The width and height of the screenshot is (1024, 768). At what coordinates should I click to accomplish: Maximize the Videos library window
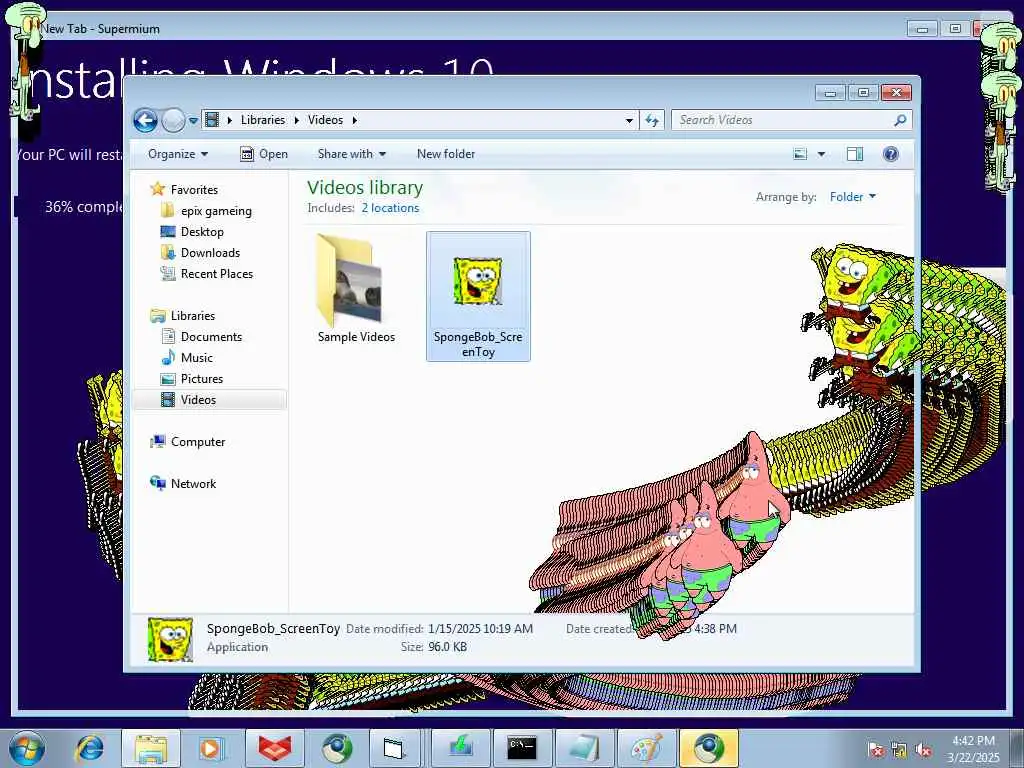863,93
